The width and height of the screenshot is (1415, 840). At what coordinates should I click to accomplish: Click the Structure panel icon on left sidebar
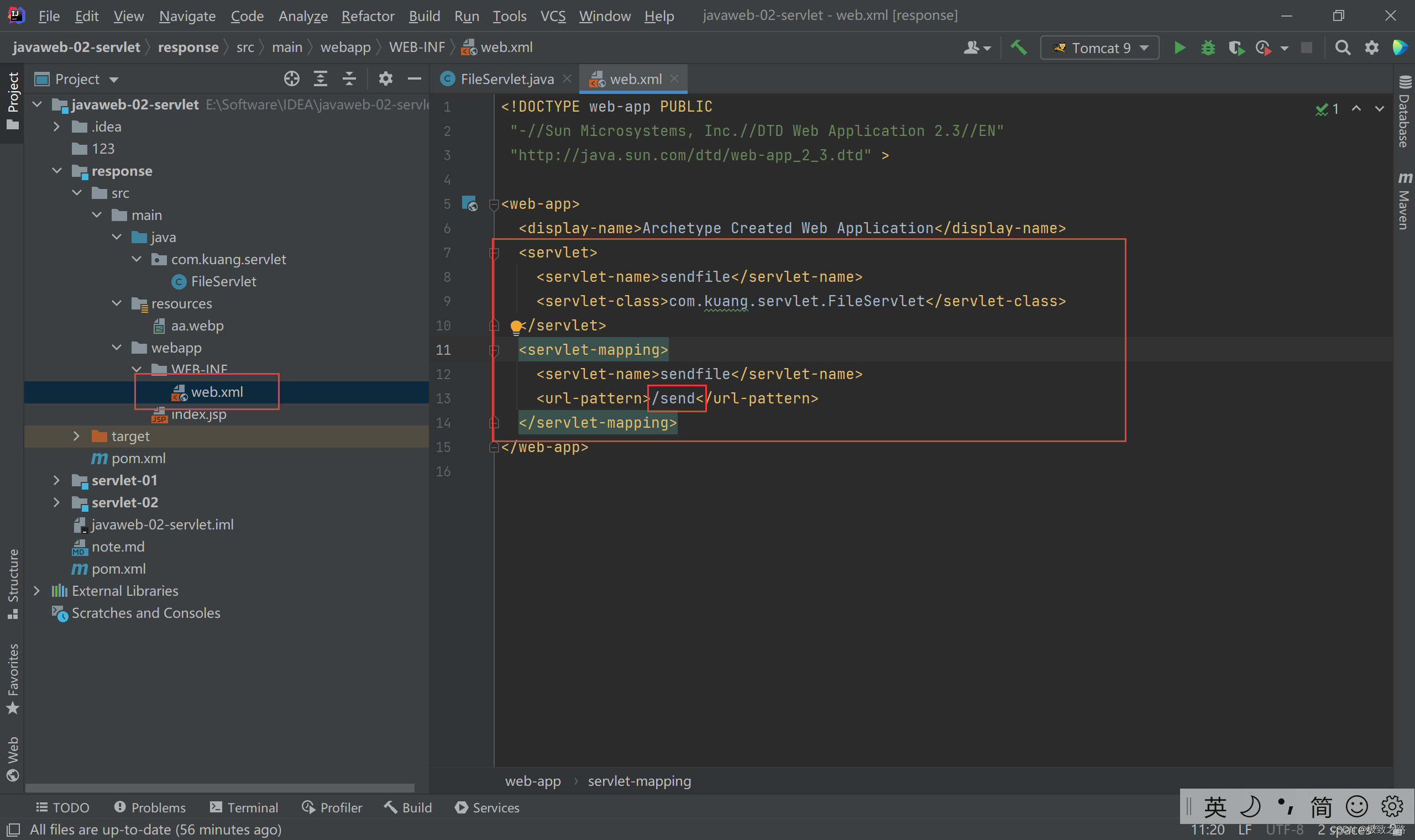coord(13,590)
